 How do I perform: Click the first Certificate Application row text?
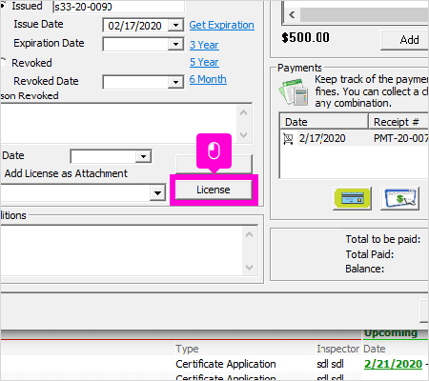pos(226,364)
